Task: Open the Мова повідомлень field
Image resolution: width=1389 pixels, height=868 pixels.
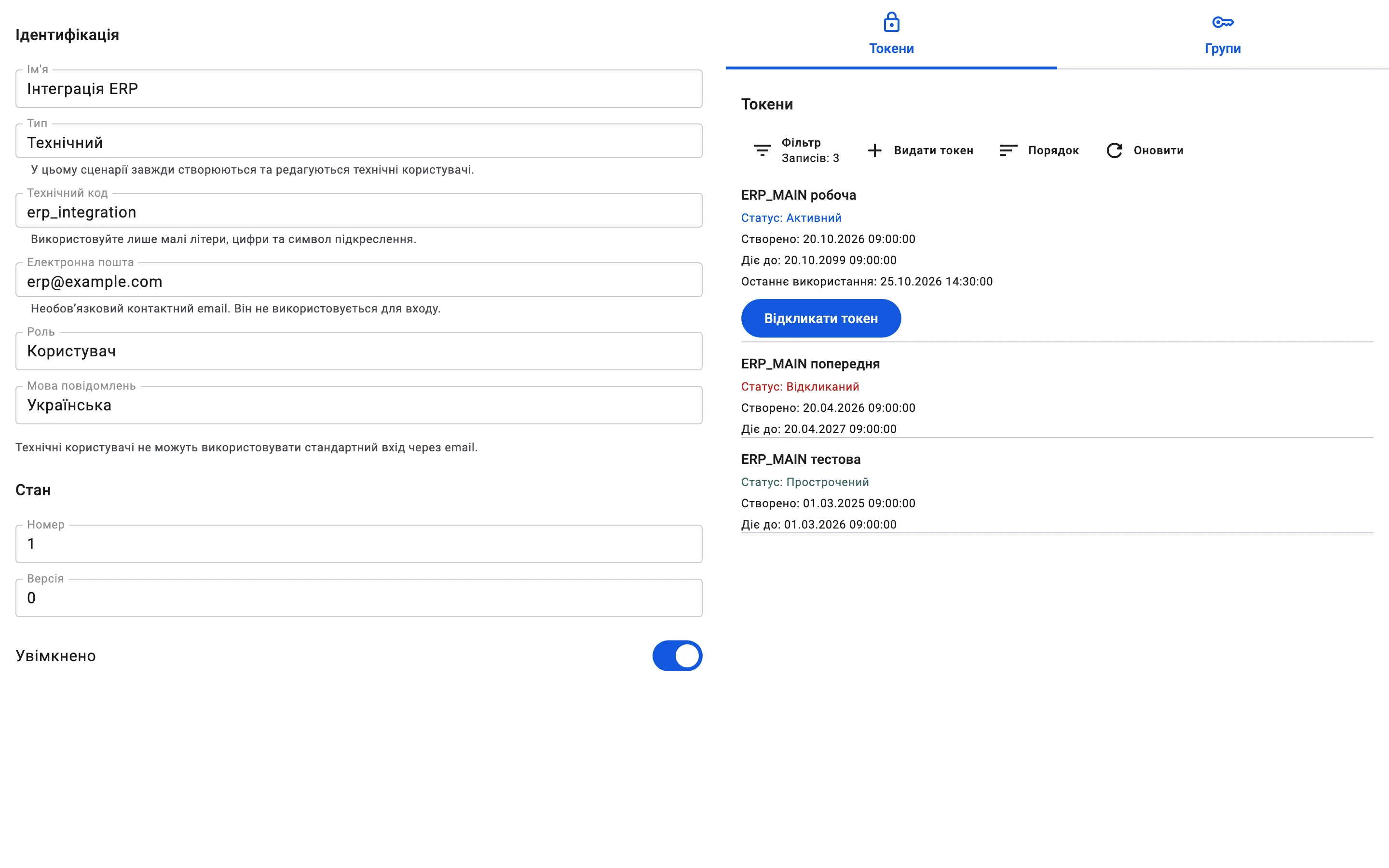Action: pyautogui.click(x=359, y=405)
